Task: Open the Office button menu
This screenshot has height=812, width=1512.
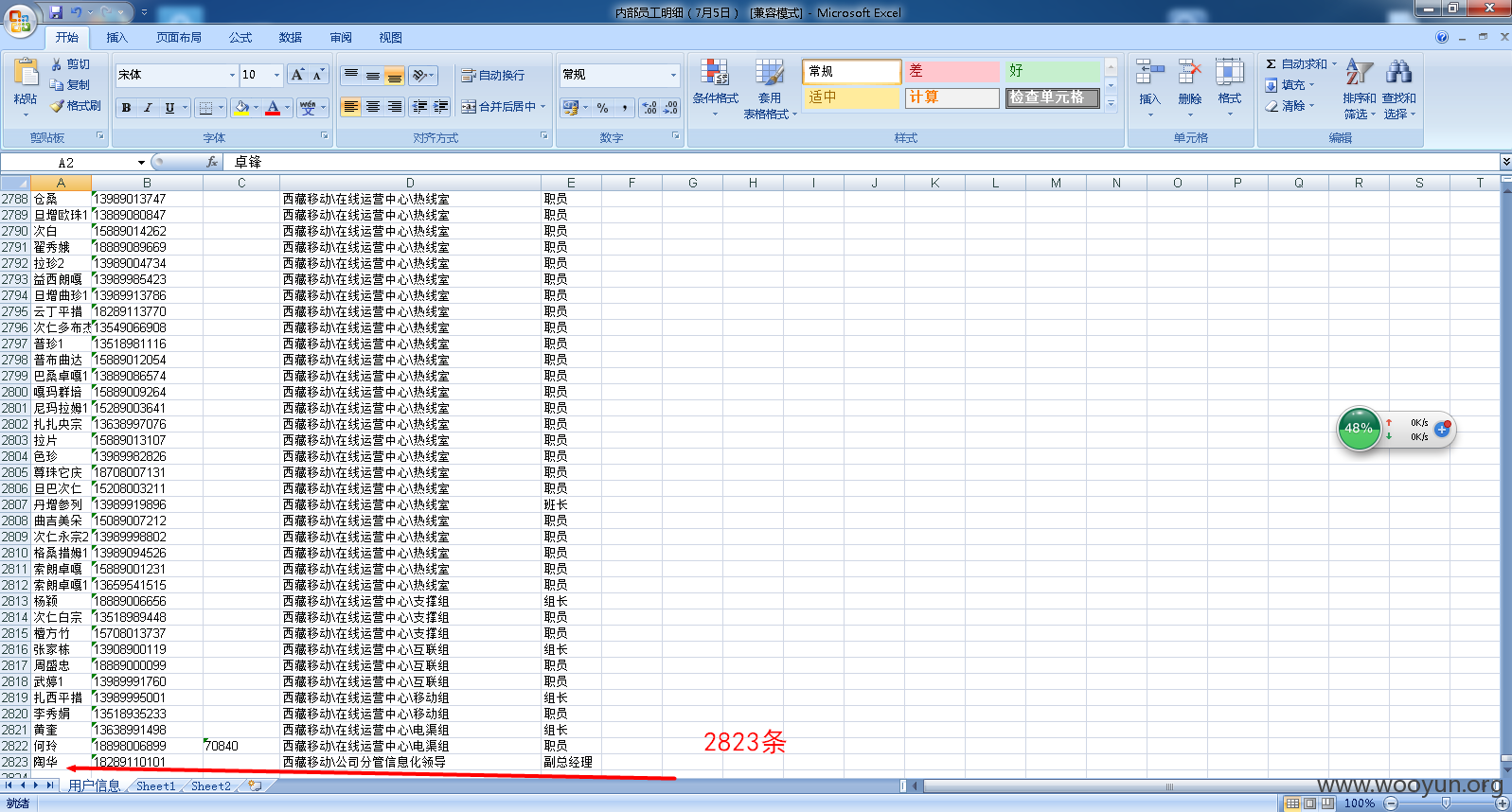Action: click(x=19, y=19)
